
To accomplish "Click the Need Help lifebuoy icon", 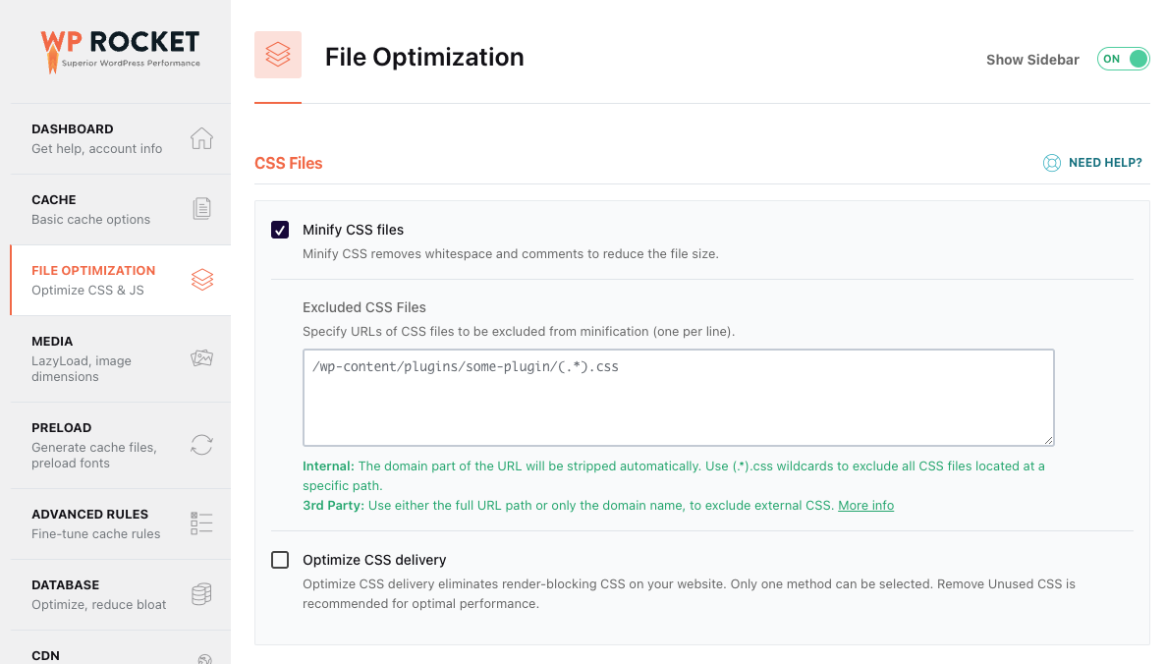I will (1052, 163).
